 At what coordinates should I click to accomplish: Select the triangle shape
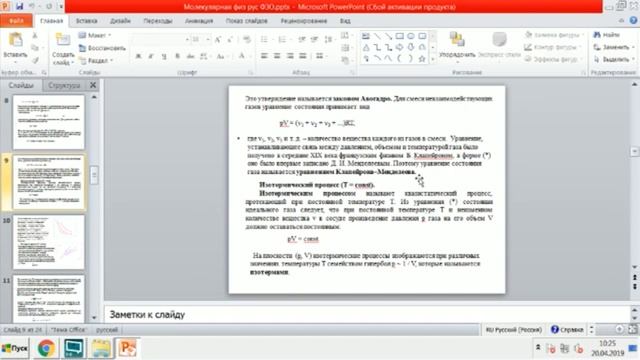click(366, 48)
